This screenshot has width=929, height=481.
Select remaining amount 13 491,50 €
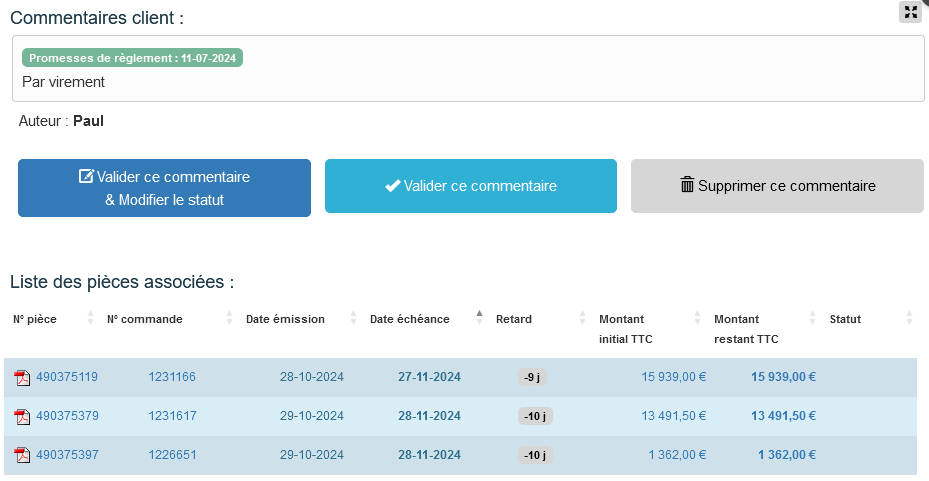(786, 417)
